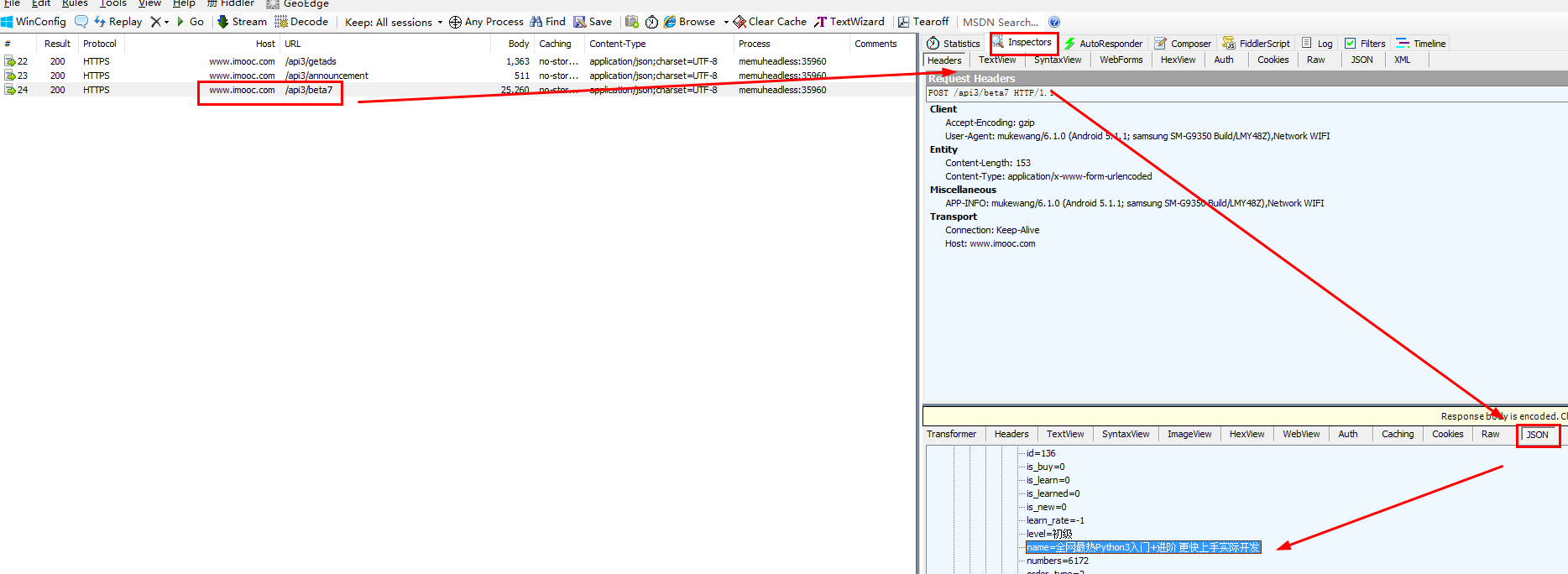Click the comment speech bubble icon
The height and width of the screenshot is (574, 1568).
[x=81, y=22]
